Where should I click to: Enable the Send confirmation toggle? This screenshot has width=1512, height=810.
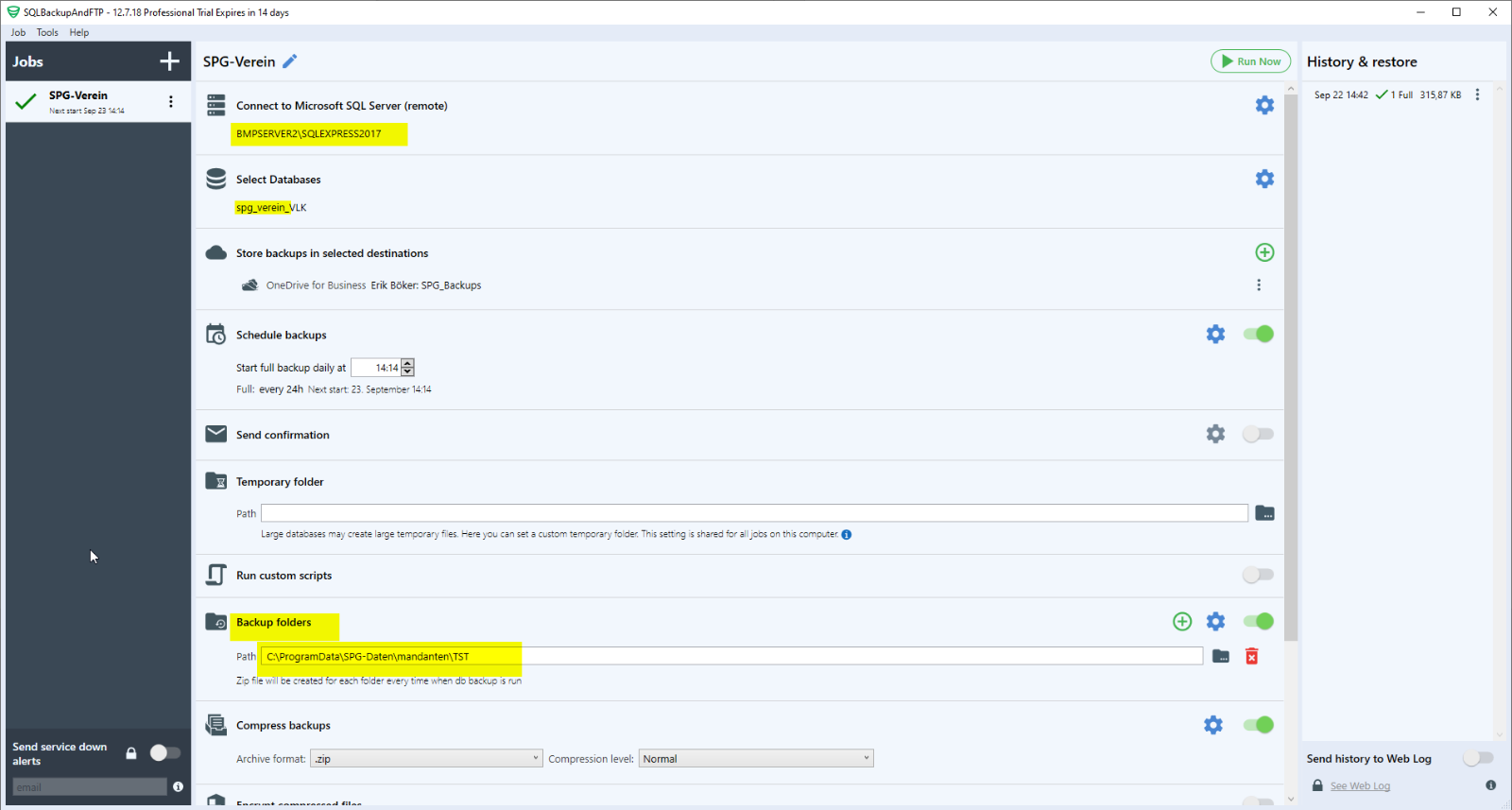coord(1259,434)
